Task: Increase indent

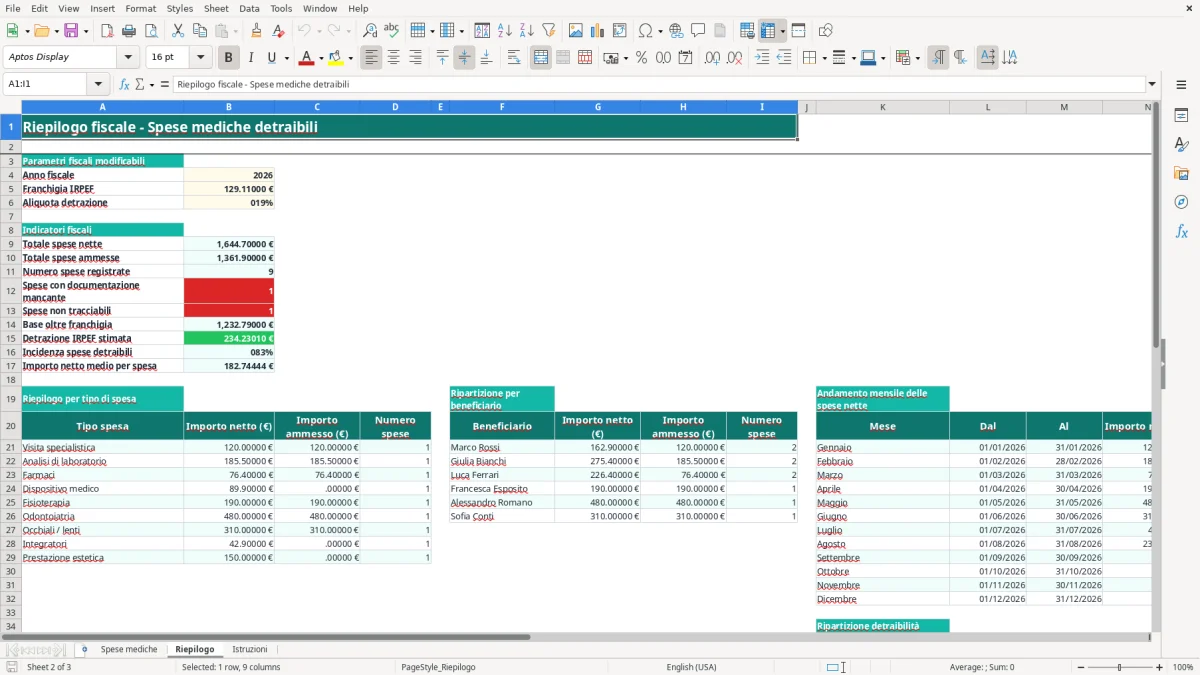Action: pos(762,58)
